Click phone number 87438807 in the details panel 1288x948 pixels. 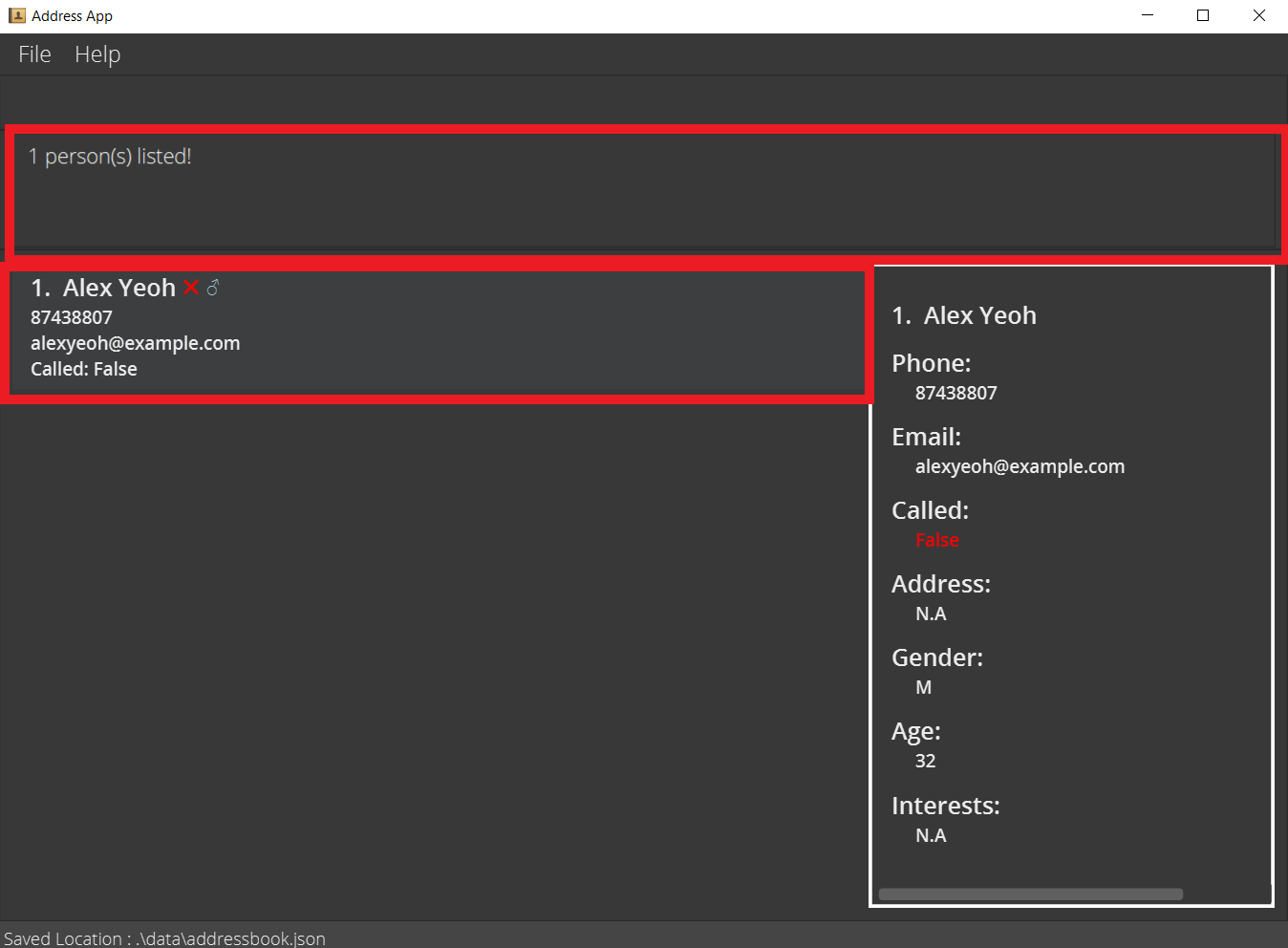[x=955, y=393]
